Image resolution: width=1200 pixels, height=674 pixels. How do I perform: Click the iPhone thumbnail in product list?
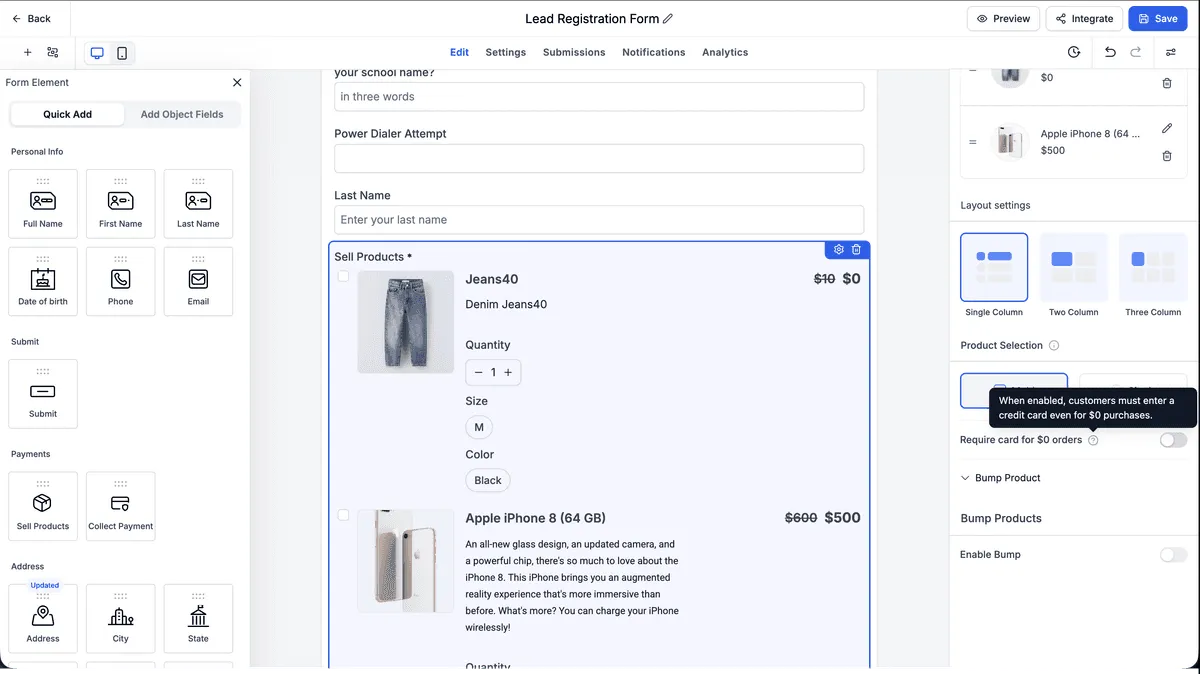point(1010,142)
